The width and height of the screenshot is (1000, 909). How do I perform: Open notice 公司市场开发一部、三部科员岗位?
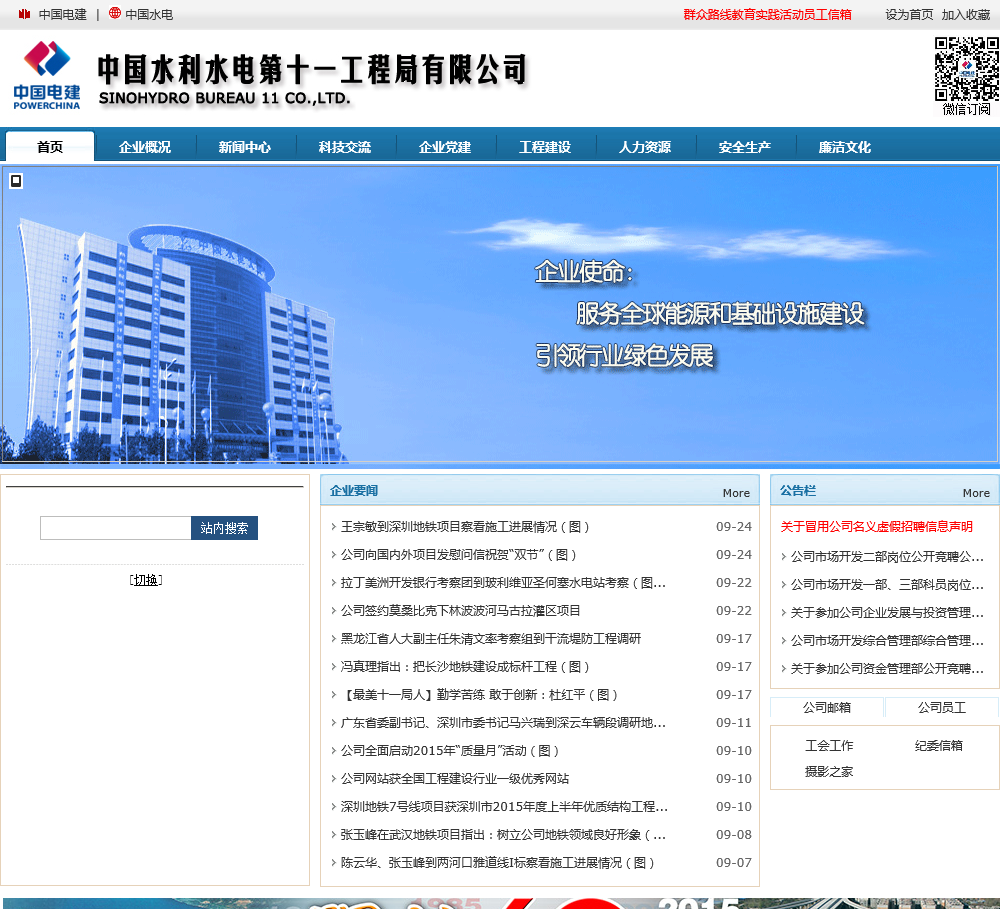887,586
